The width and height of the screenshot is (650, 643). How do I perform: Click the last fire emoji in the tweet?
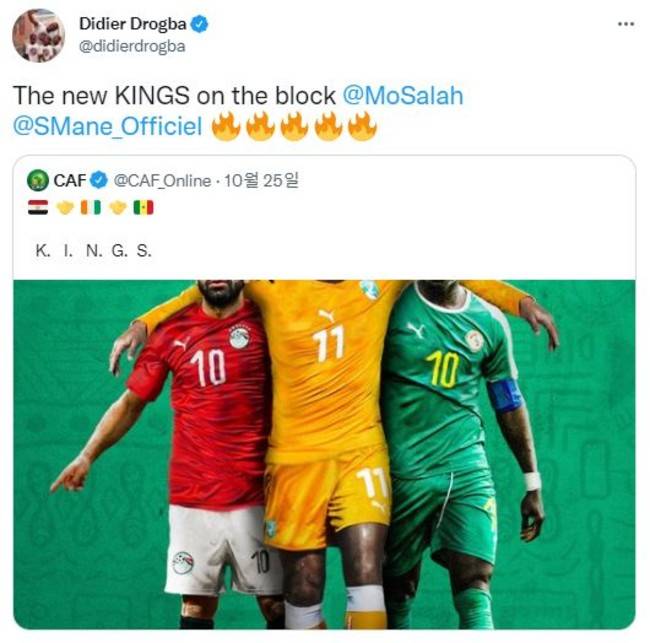click(362, 126)
